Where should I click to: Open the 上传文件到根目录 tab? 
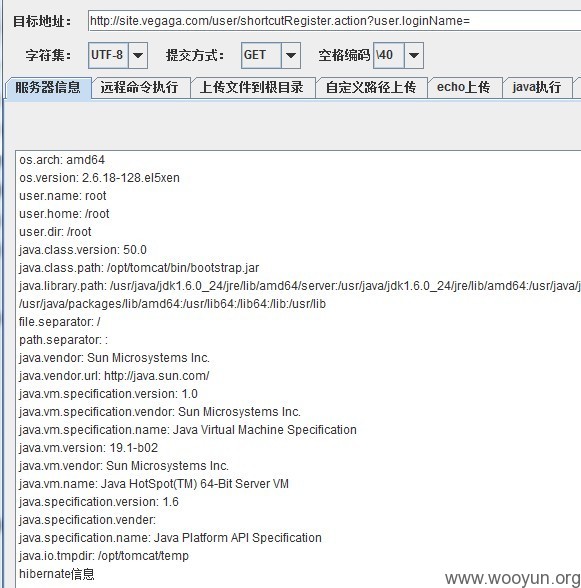pos(252,88)
